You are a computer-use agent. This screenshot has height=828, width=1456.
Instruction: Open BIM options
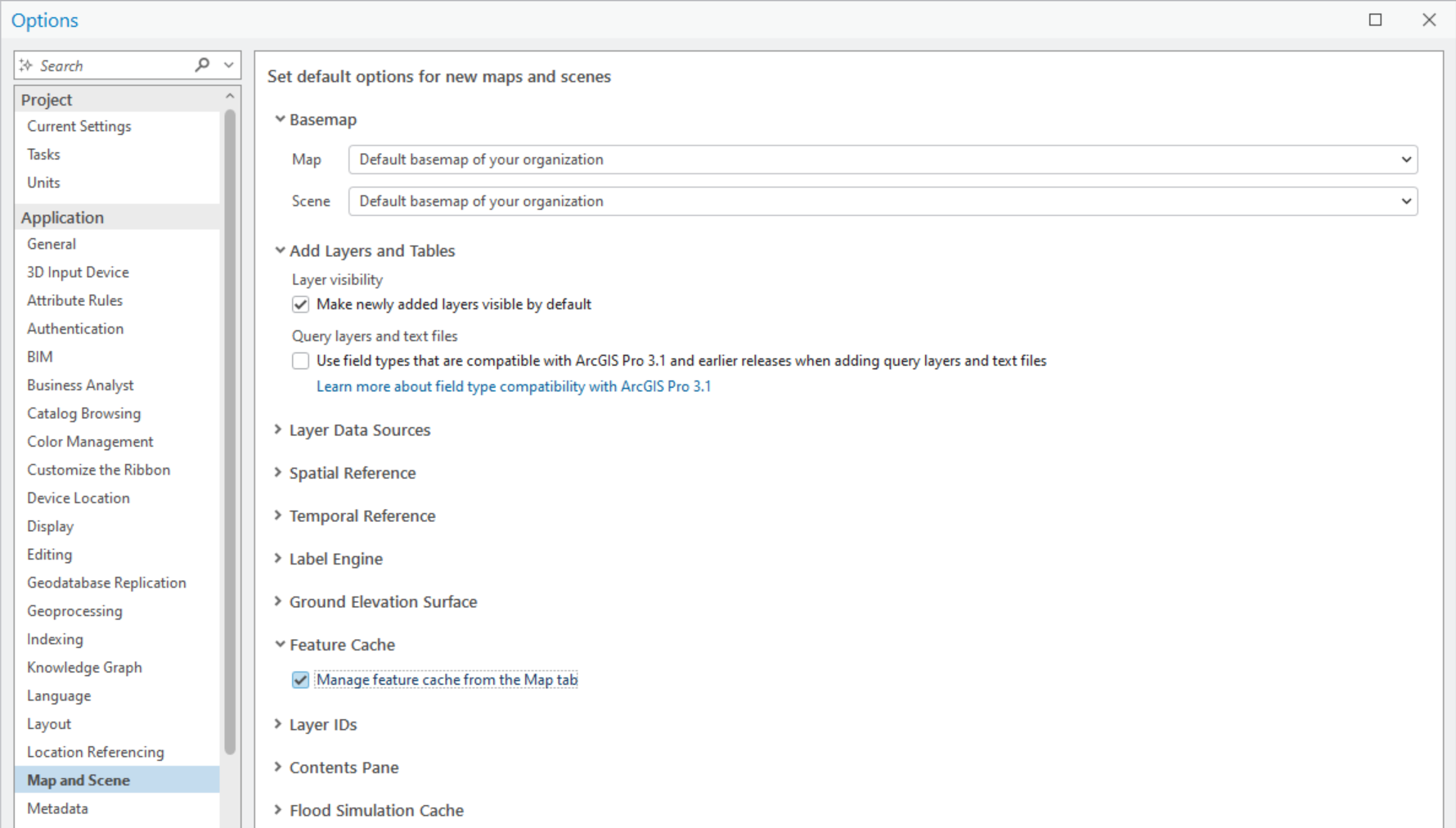(40, 357)
